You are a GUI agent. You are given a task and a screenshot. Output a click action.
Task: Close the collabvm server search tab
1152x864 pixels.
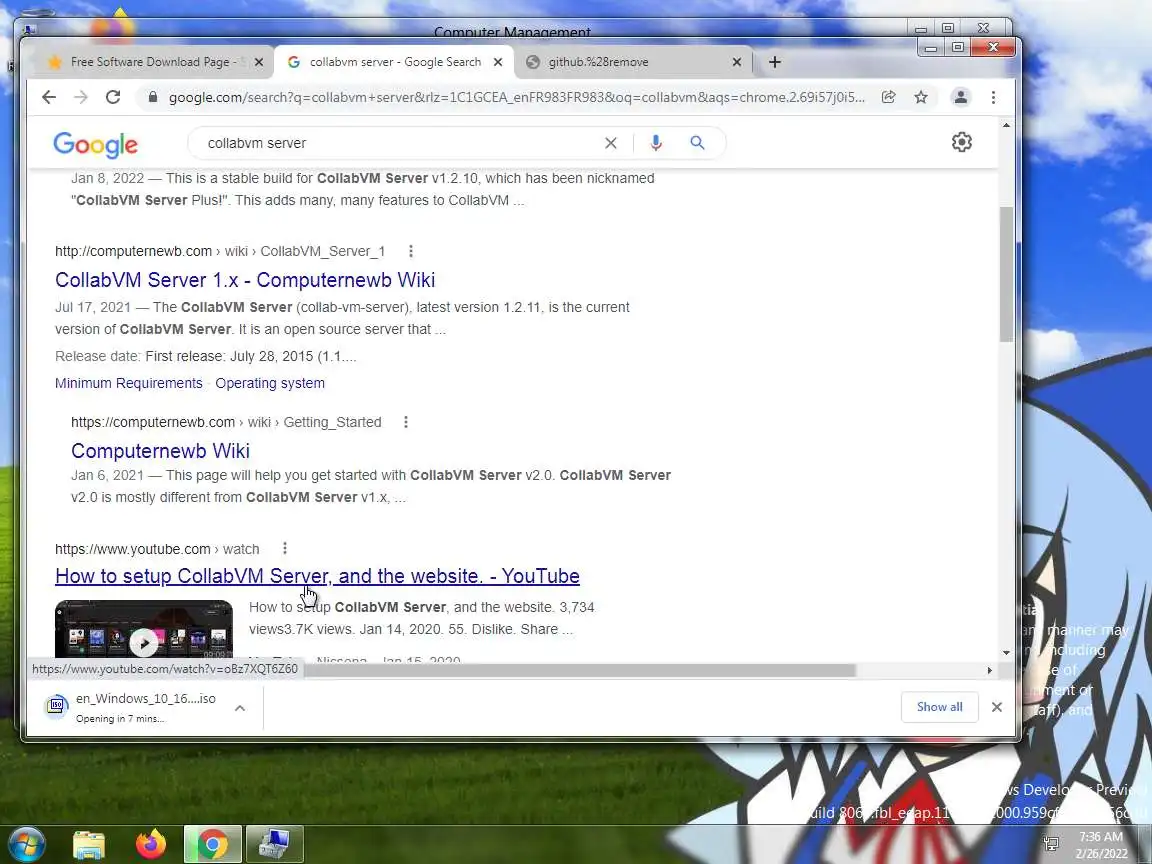[498, 62]
